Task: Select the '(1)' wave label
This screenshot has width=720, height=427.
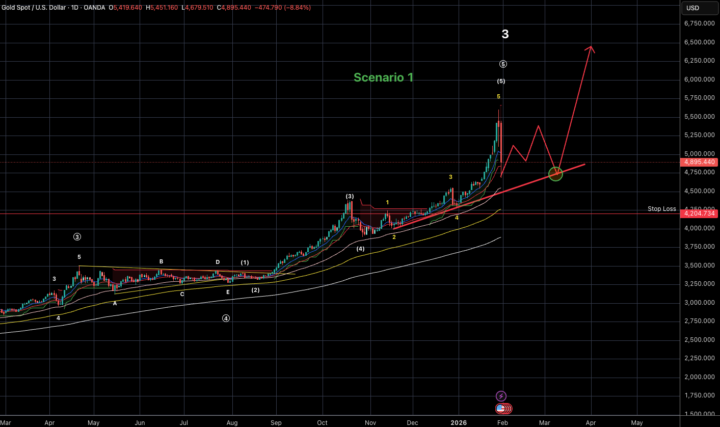Action: click(x=245, y=263)
